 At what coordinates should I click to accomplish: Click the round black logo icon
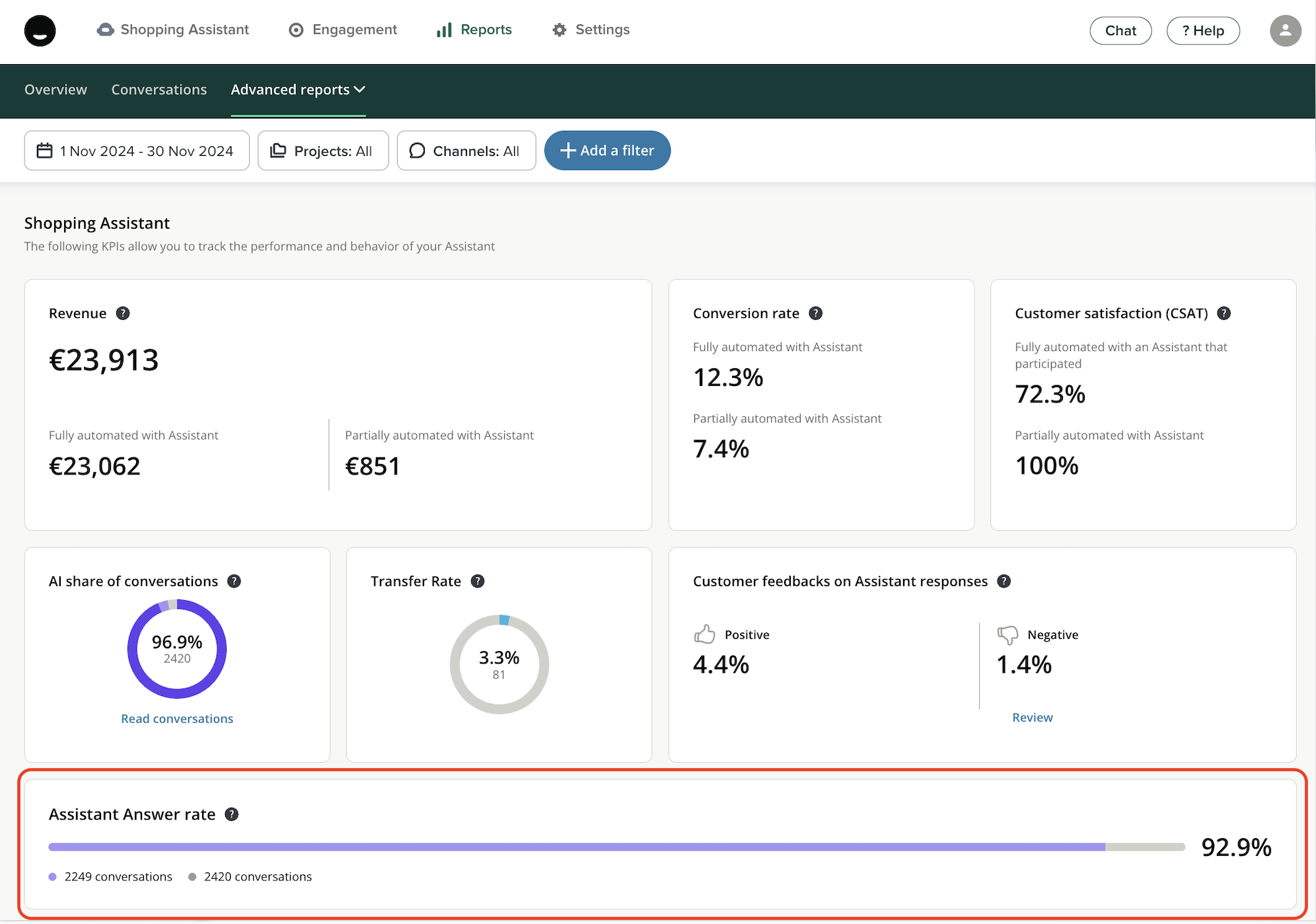tap(40, 30)
